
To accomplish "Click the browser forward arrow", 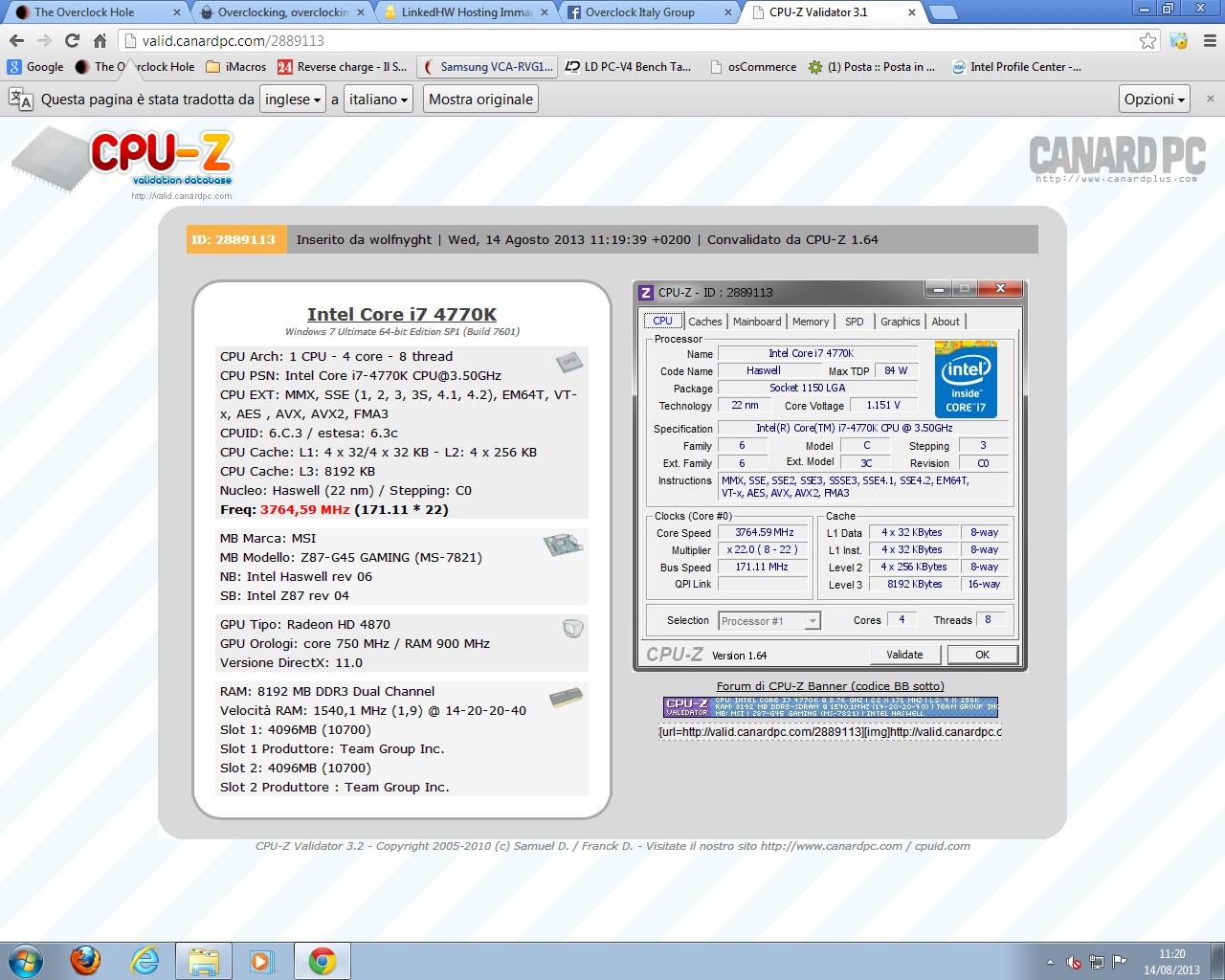I will pyautogui.click(x=44, y=41).
